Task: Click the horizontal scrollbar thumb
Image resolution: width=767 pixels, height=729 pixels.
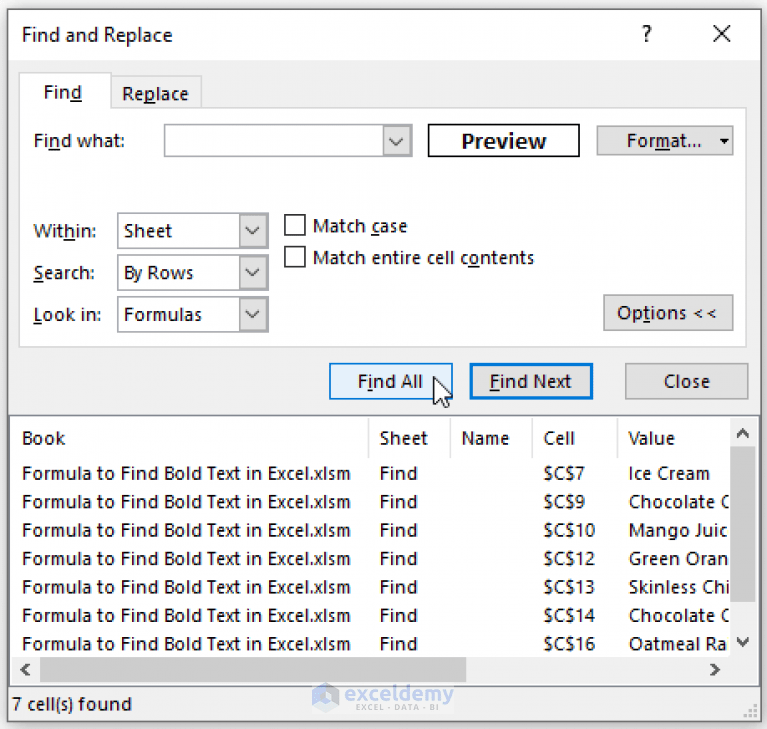Action: tap(253, 669)
